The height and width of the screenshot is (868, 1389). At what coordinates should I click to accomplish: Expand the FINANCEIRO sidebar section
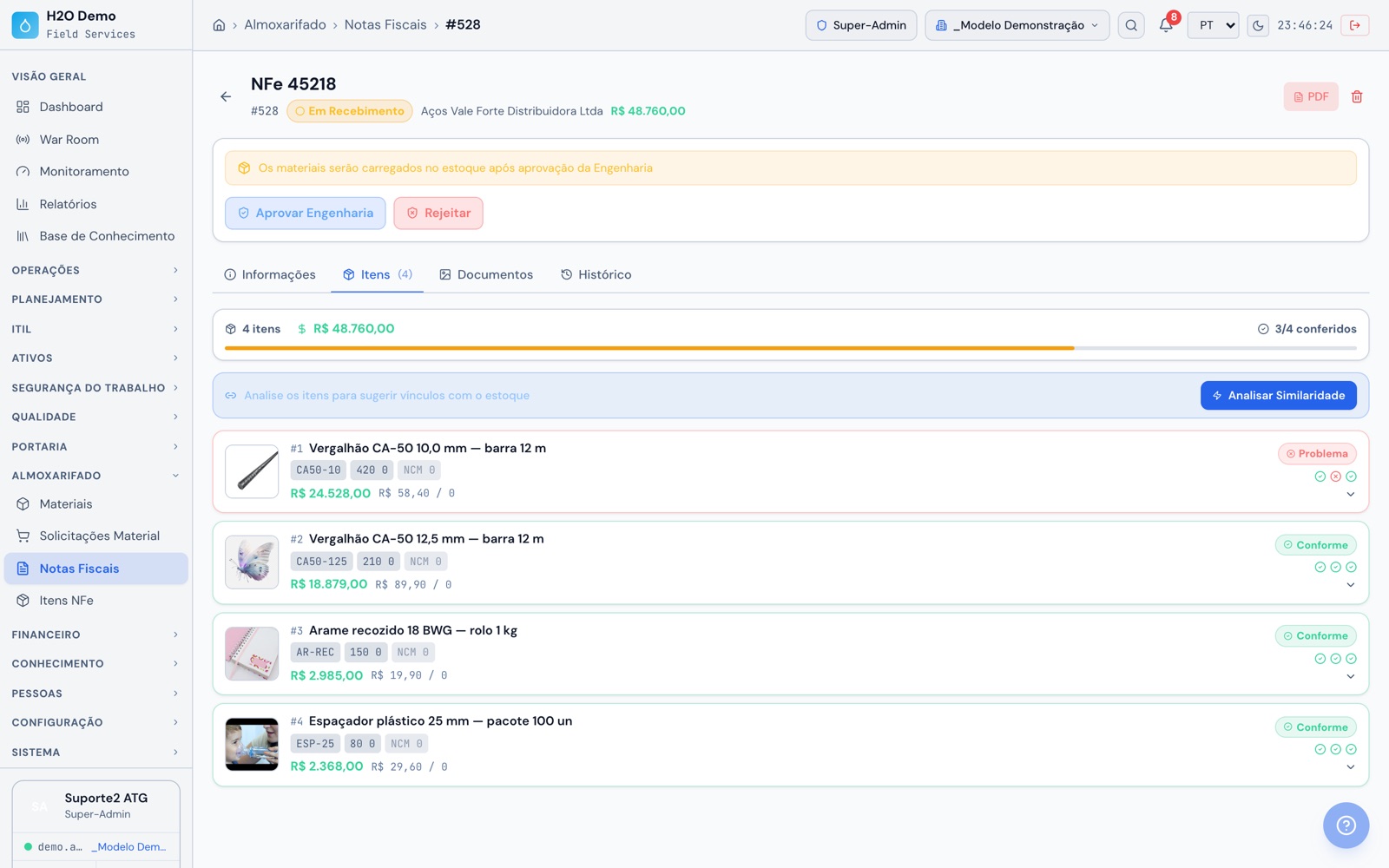[95, 635]
